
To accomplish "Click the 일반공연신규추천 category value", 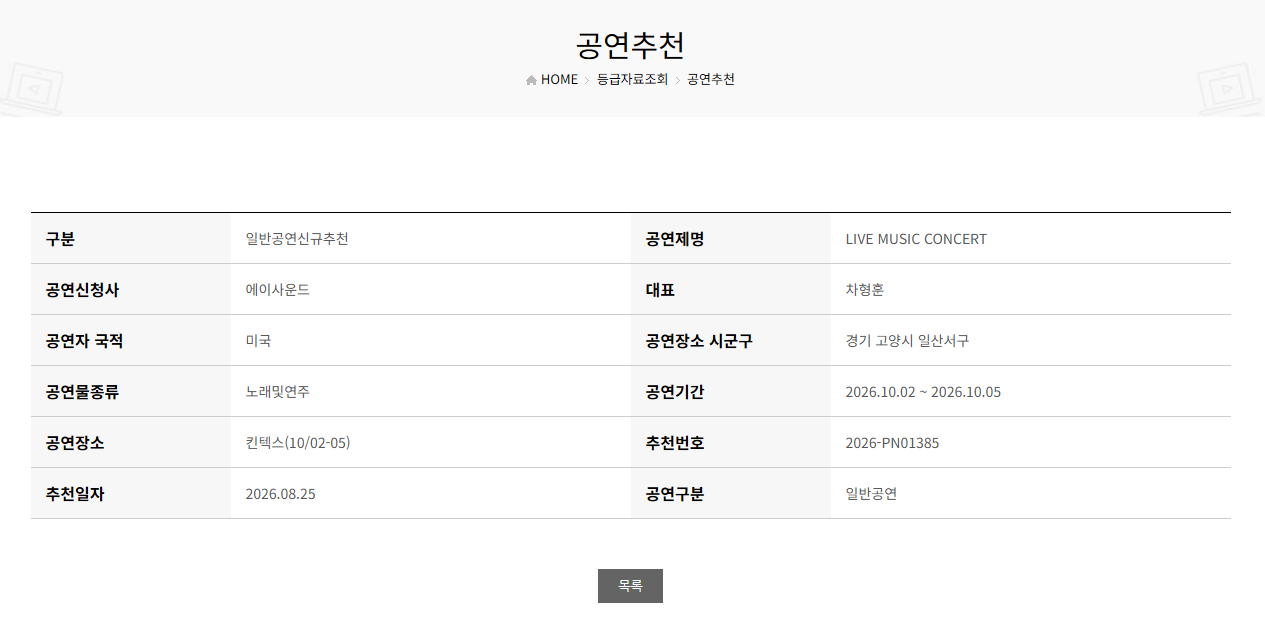I will click(x=297, y=239).
